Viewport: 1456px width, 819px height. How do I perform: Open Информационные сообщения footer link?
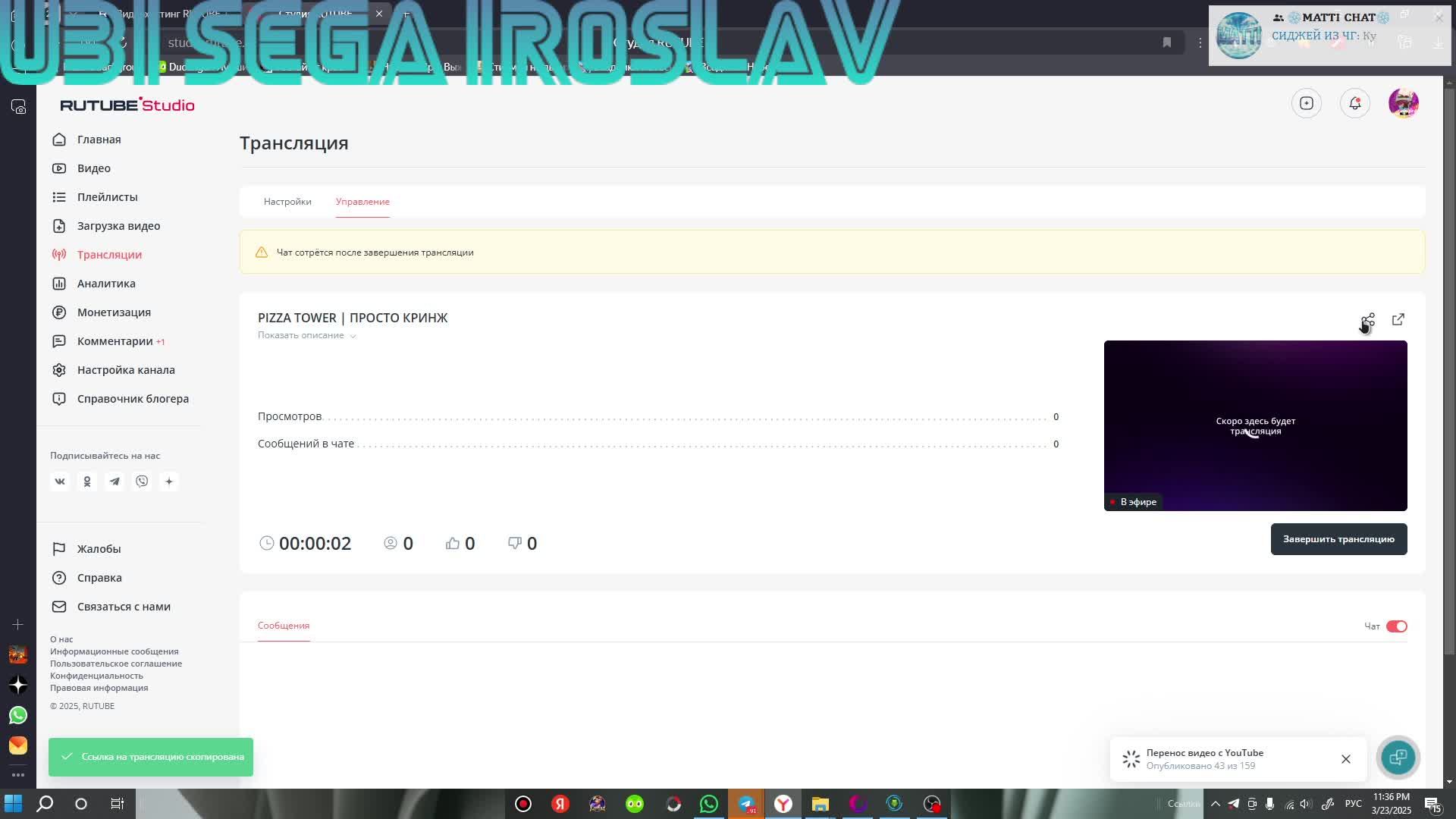(115, 651)
